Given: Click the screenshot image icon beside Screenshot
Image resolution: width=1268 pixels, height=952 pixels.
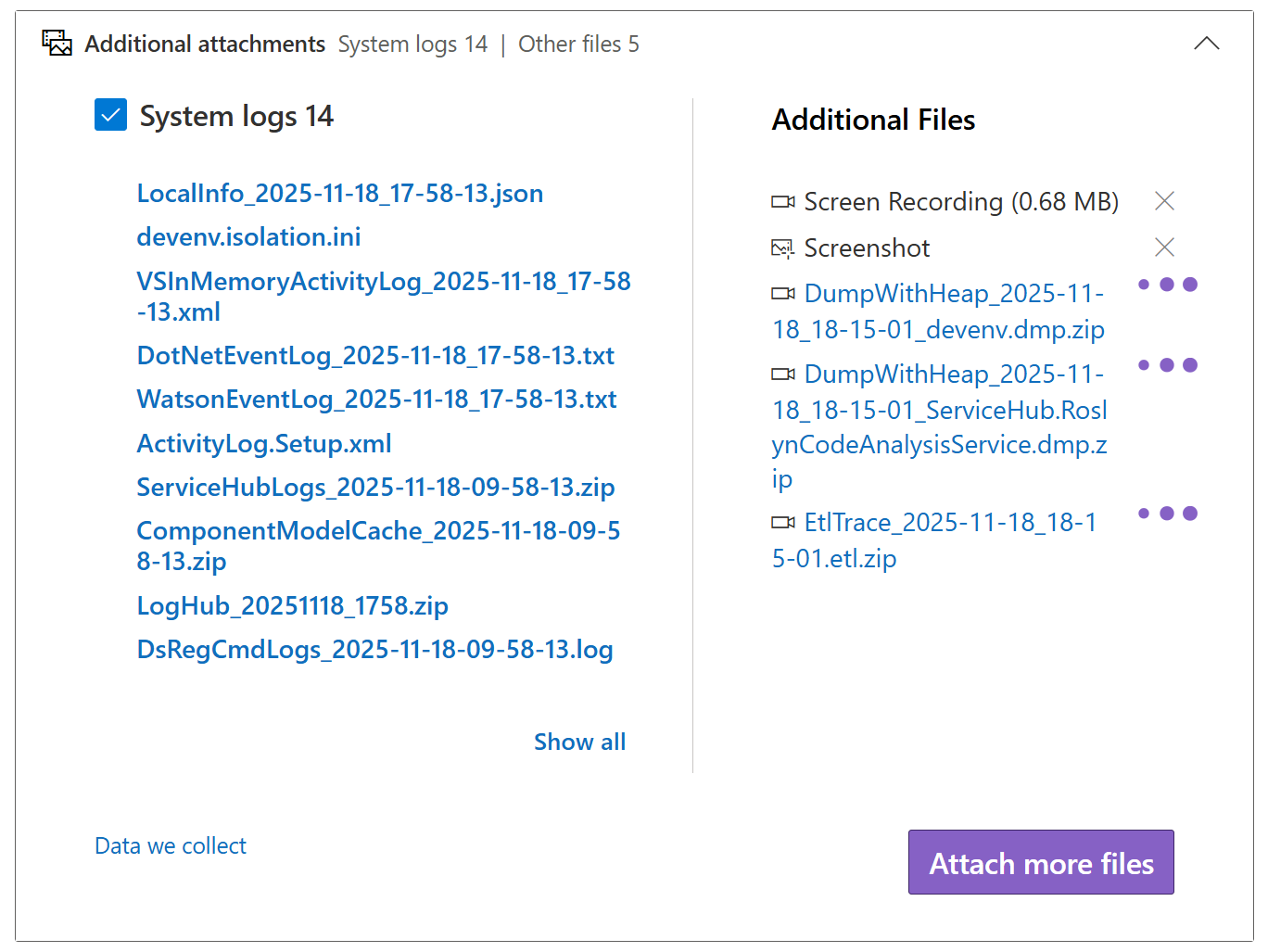Looking at the screenshot, I should [x=782, y=248].
